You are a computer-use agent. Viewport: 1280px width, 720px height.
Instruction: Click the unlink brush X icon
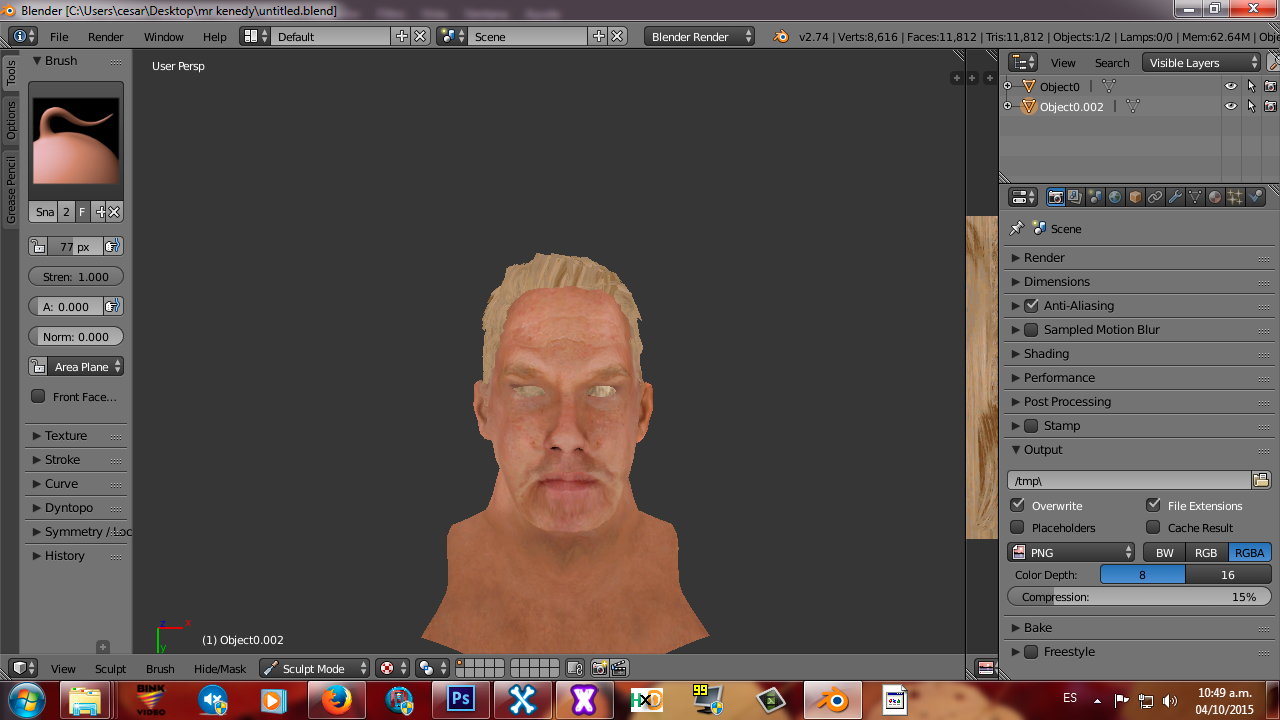[114, 212]
